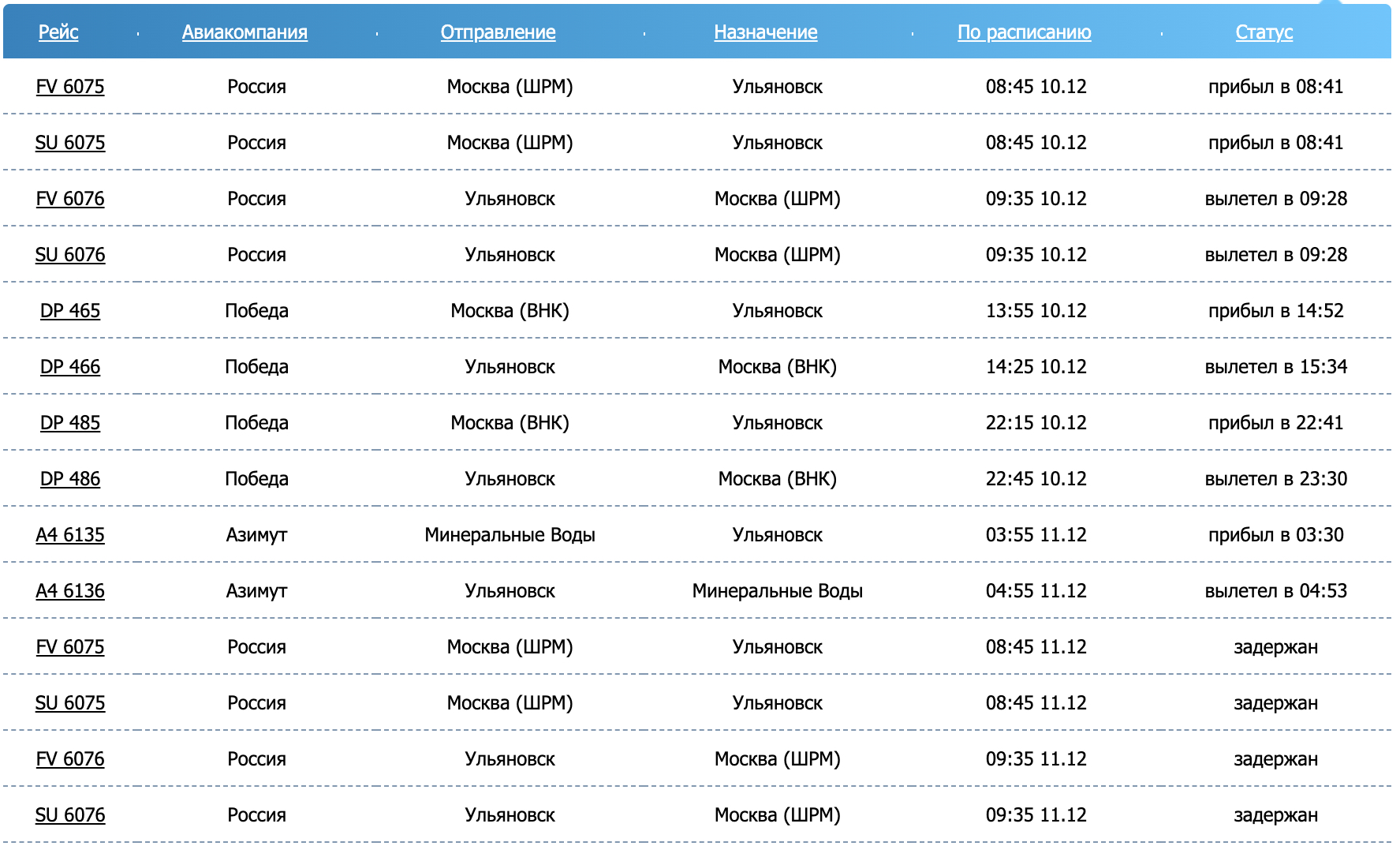Viewport: 1400px width, 846px height.
Task: Open flight FV 6075 scheduled 08:45 10.12
Action: [x=70, y=87]
